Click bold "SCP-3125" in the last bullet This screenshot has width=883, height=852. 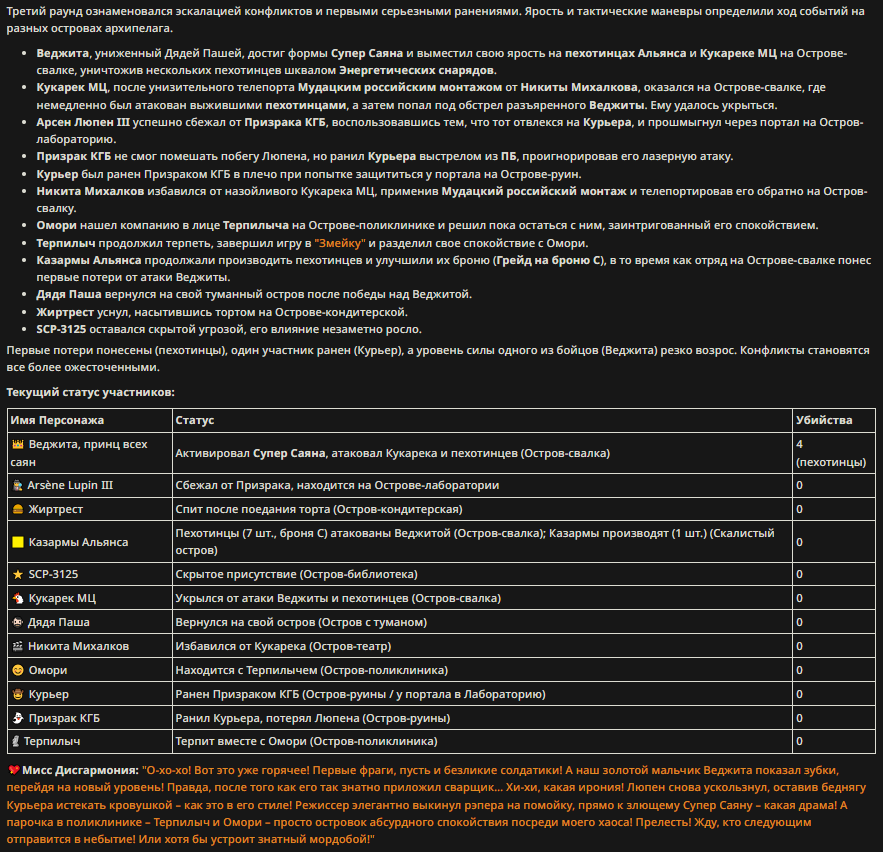point(61,329)
